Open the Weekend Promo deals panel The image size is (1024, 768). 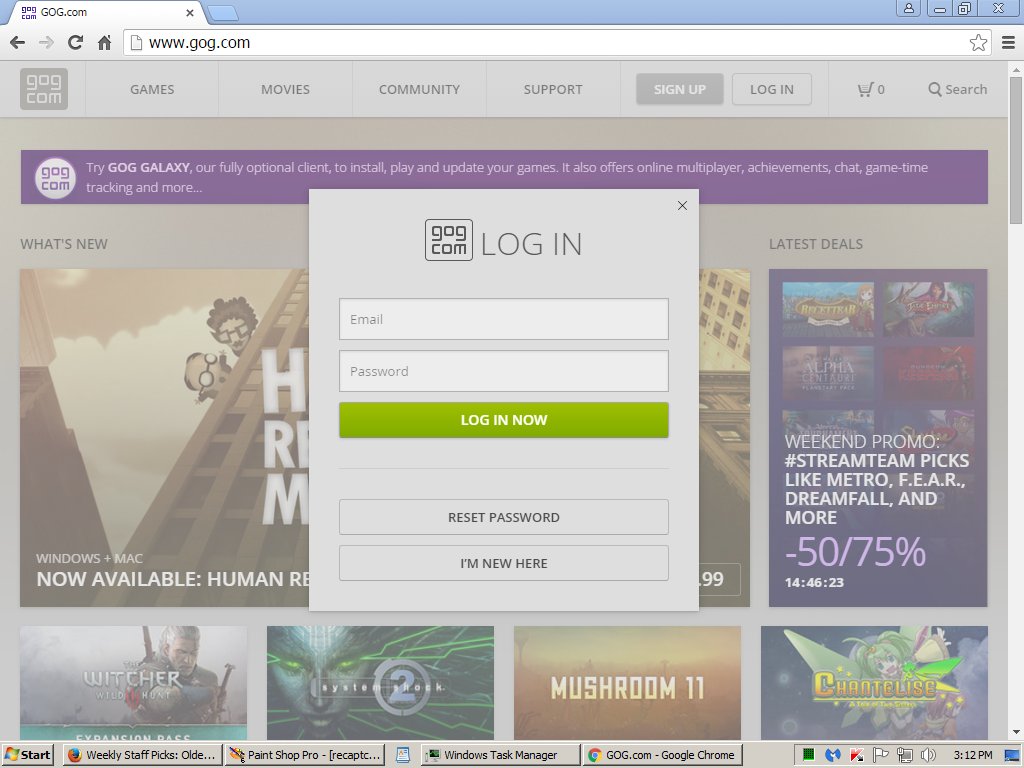coord(878,438)
